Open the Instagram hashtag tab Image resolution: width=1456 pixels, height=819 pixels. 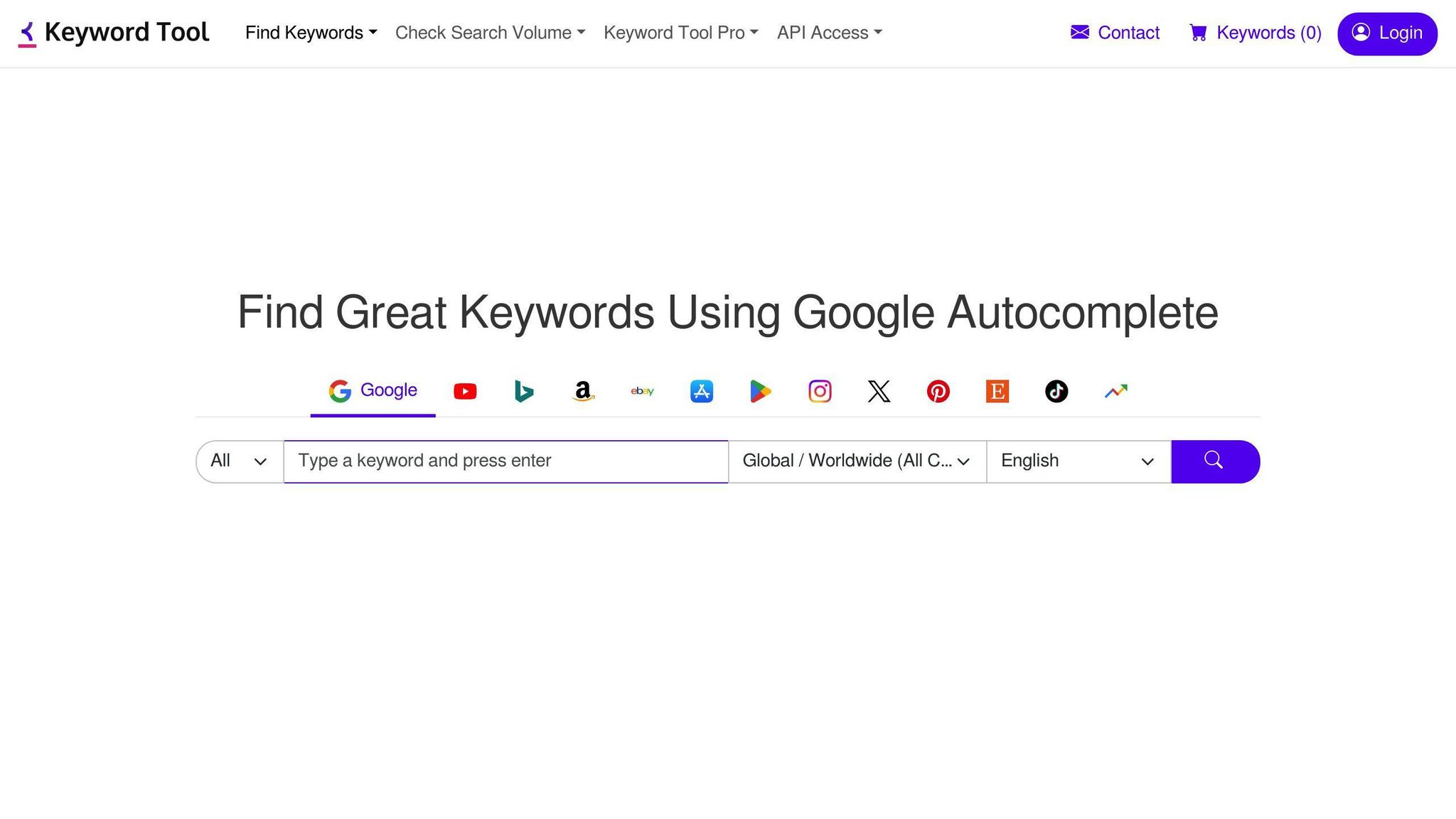click(820, 391)
